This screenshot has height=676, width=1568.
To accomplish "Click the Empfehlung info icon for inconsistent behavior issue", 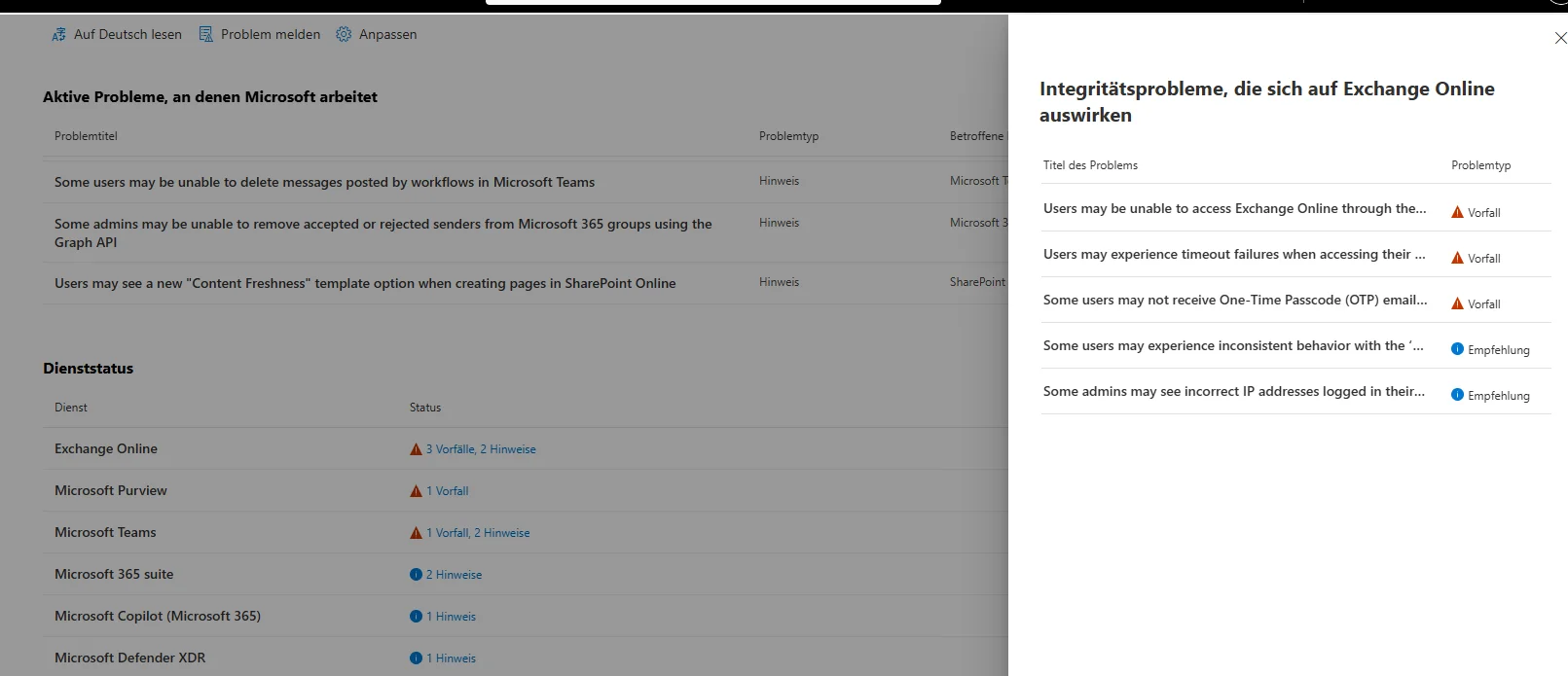I will coord(1457,349).
